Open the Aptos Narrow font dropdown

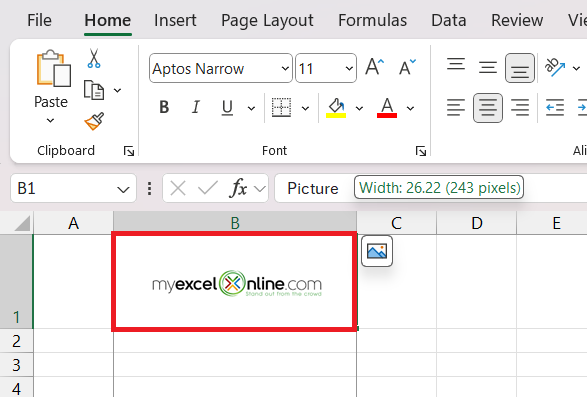285,69
